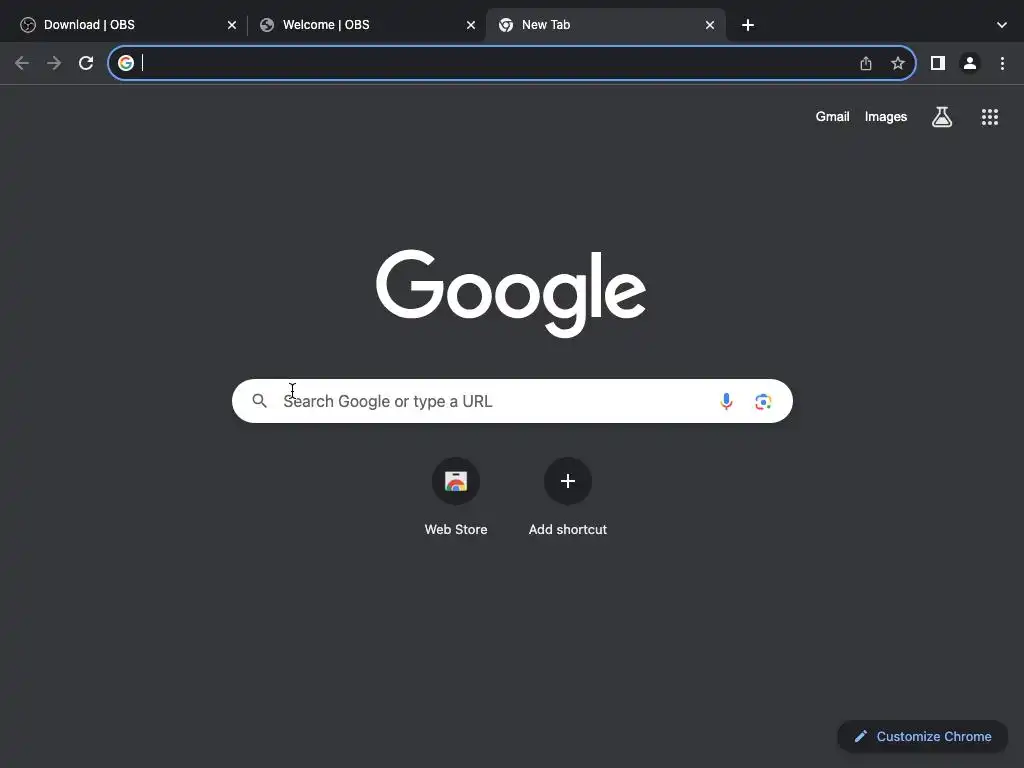Close the New Tab tab
This screenshot has width=1024, height=768.
(710, 25)
